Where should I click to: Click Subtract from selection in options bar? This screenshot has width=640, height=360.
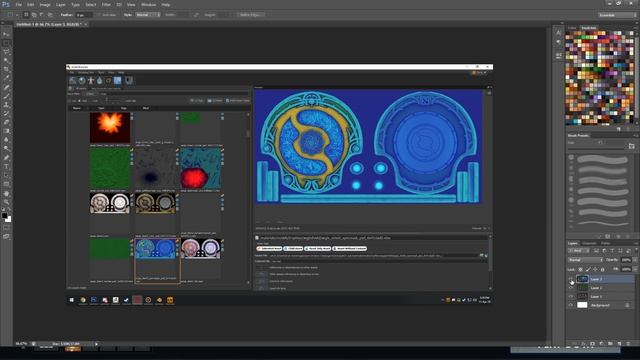coord(42,15)
